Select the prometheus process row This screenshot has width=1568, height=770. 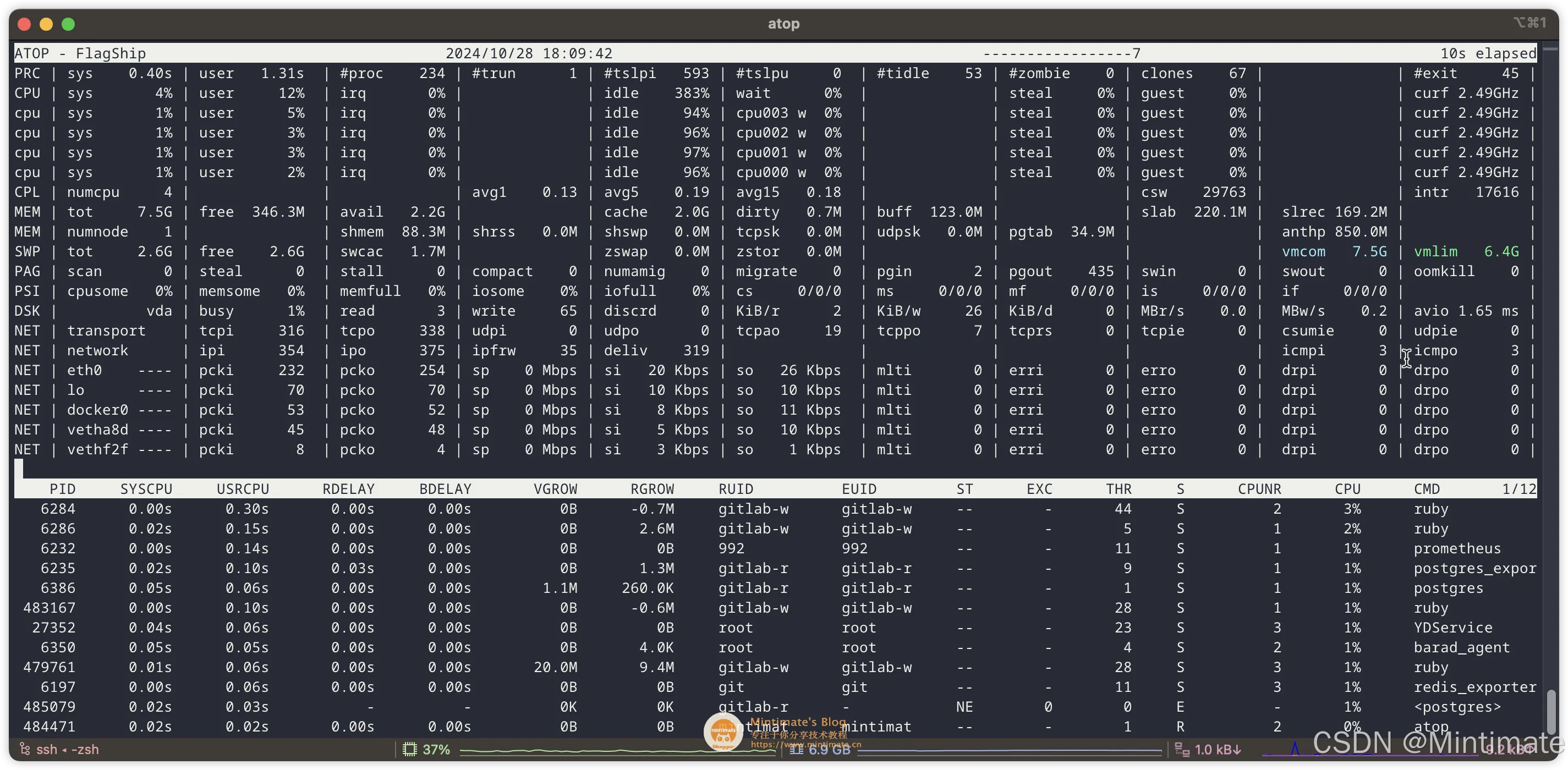pos(1457,548)
